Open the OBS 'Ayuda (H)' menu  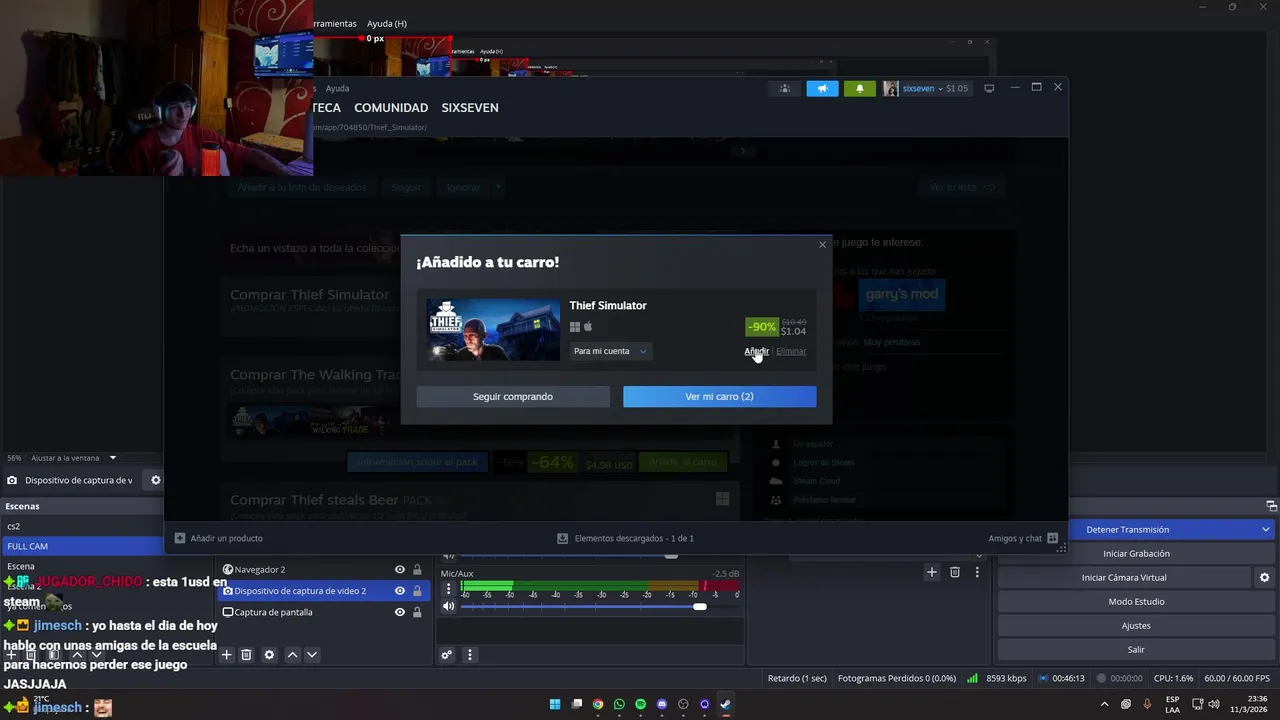click(387, 23)
